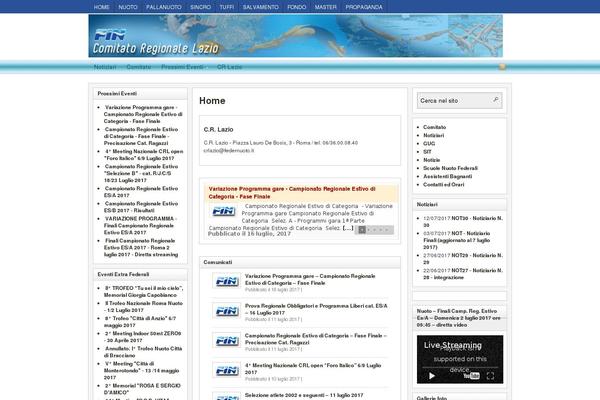Click FIN icon beside Variazione Programma gare comunicato
Viewport: 600px width, 400px height.
[x=227, y=281]
